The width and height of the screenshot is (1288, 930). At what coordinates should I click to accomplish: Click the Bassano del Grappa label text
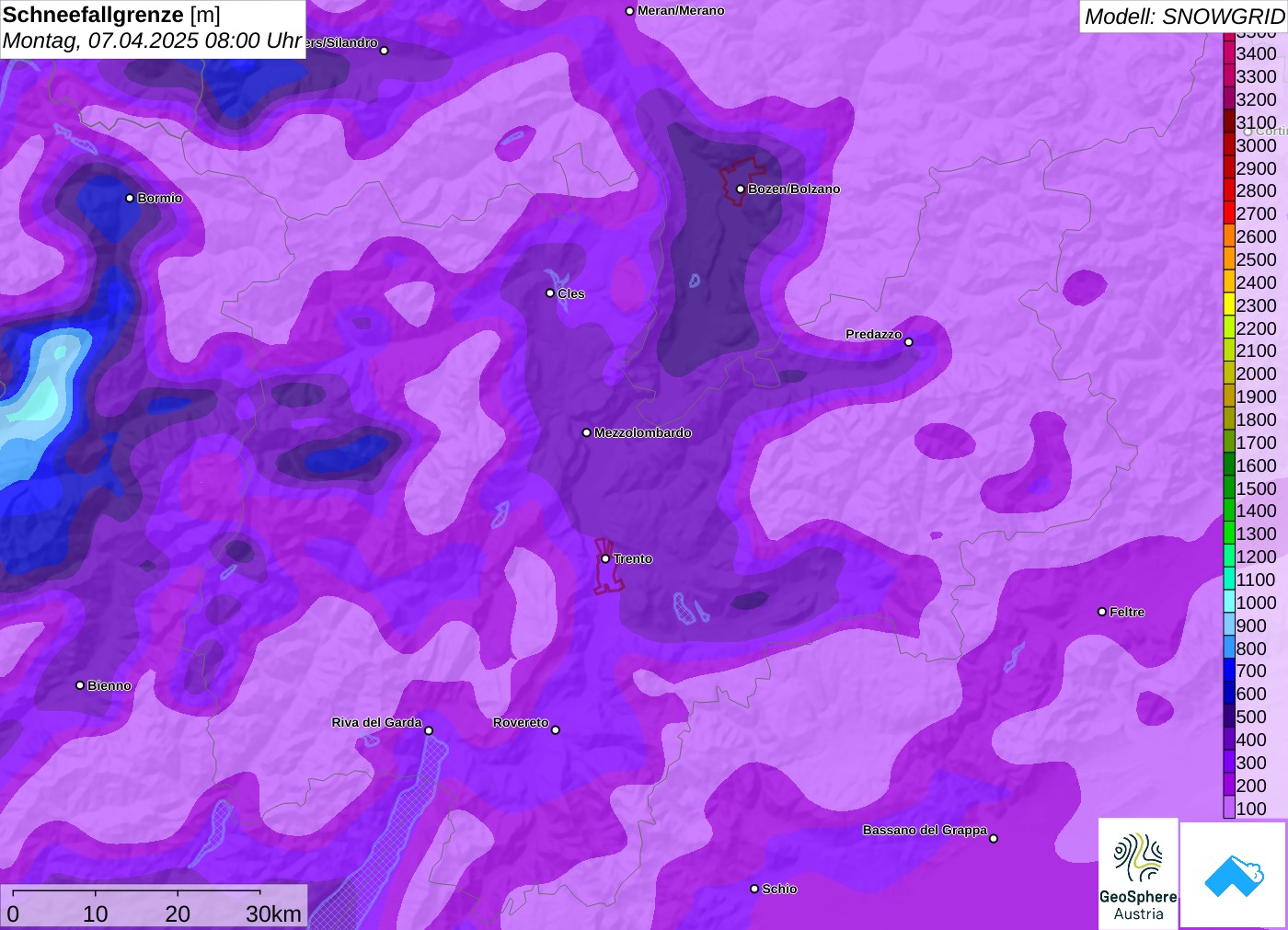coord(925,830)
